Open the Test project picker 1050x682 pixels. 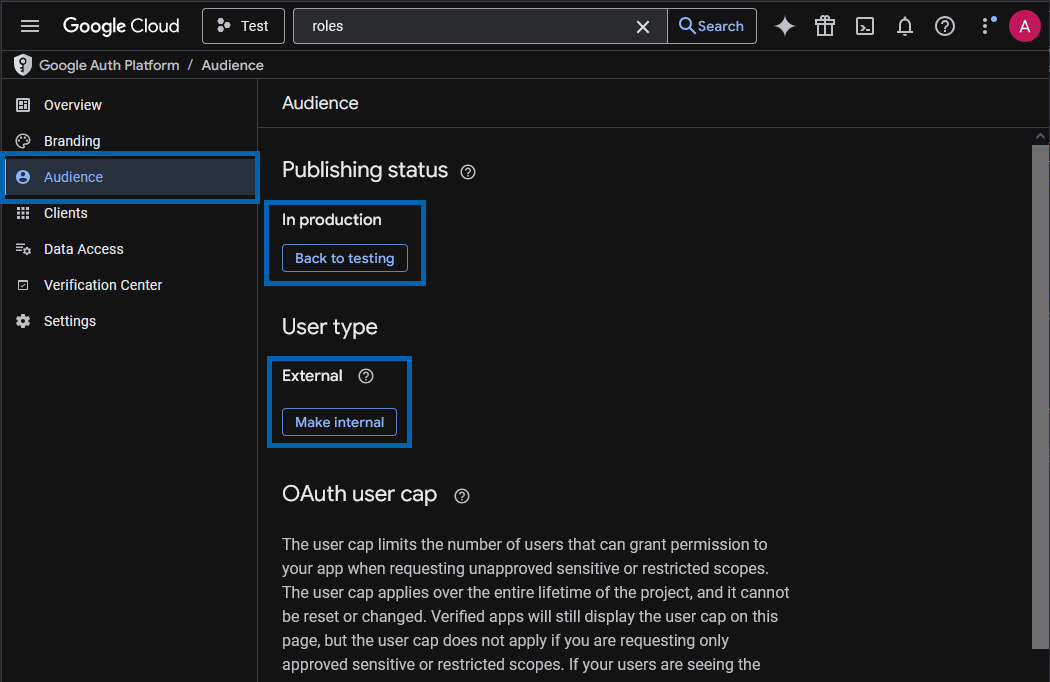point(243,26)
